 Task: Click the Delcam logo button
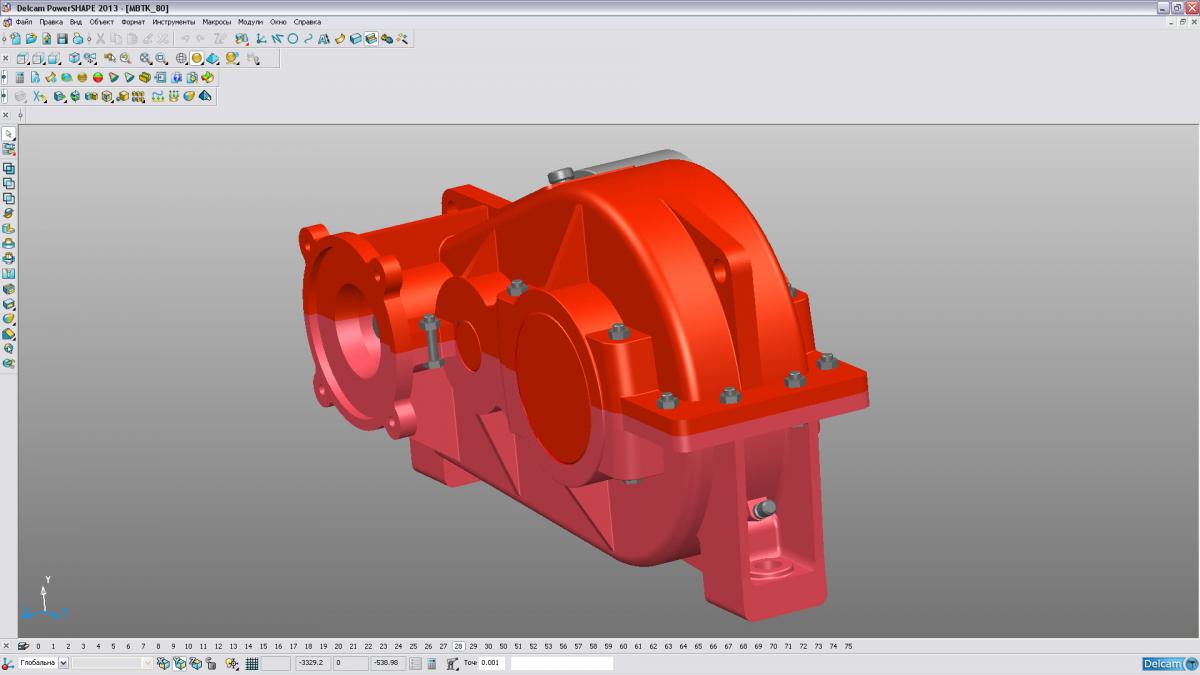tap(1170, 664)
